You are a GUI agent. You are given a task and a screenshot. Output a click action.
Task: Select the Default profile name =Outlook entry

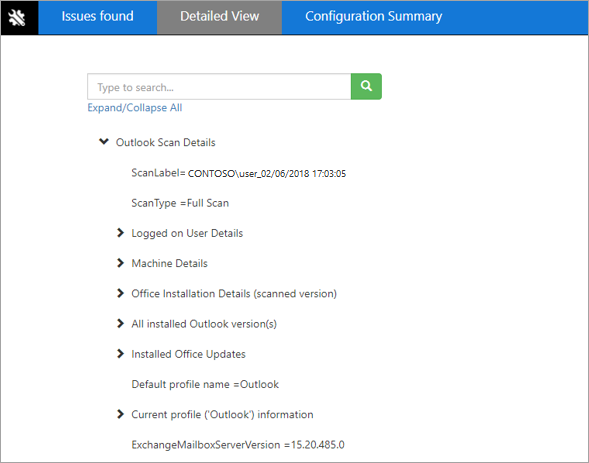pyautogui.click(x=205, y=385)
